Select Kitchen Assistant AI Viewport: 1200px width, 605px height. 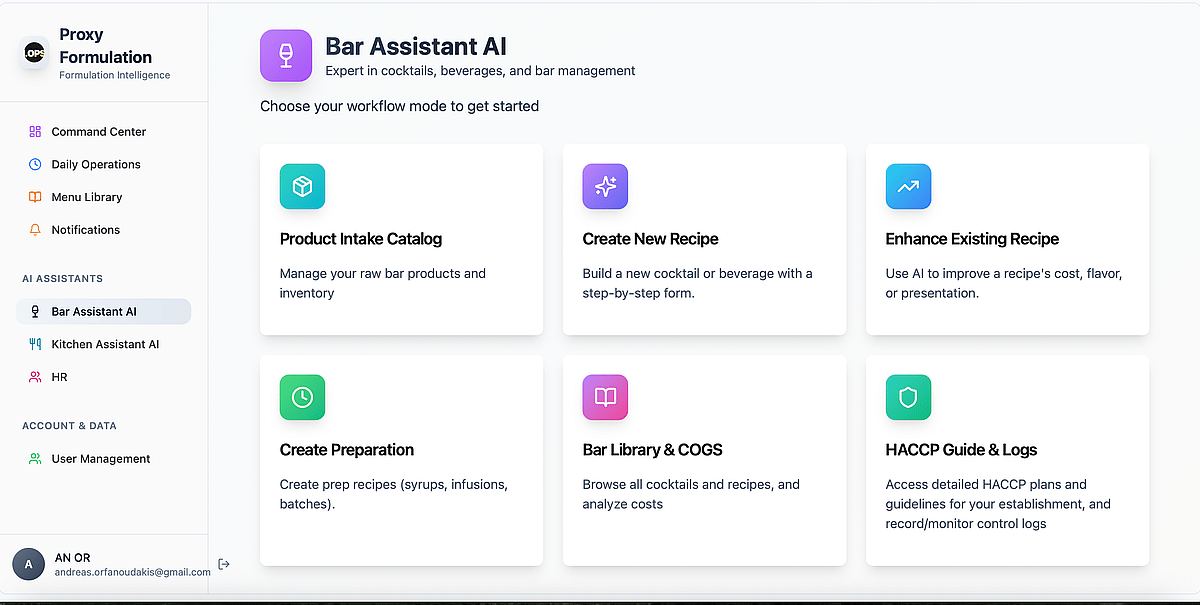105,344
